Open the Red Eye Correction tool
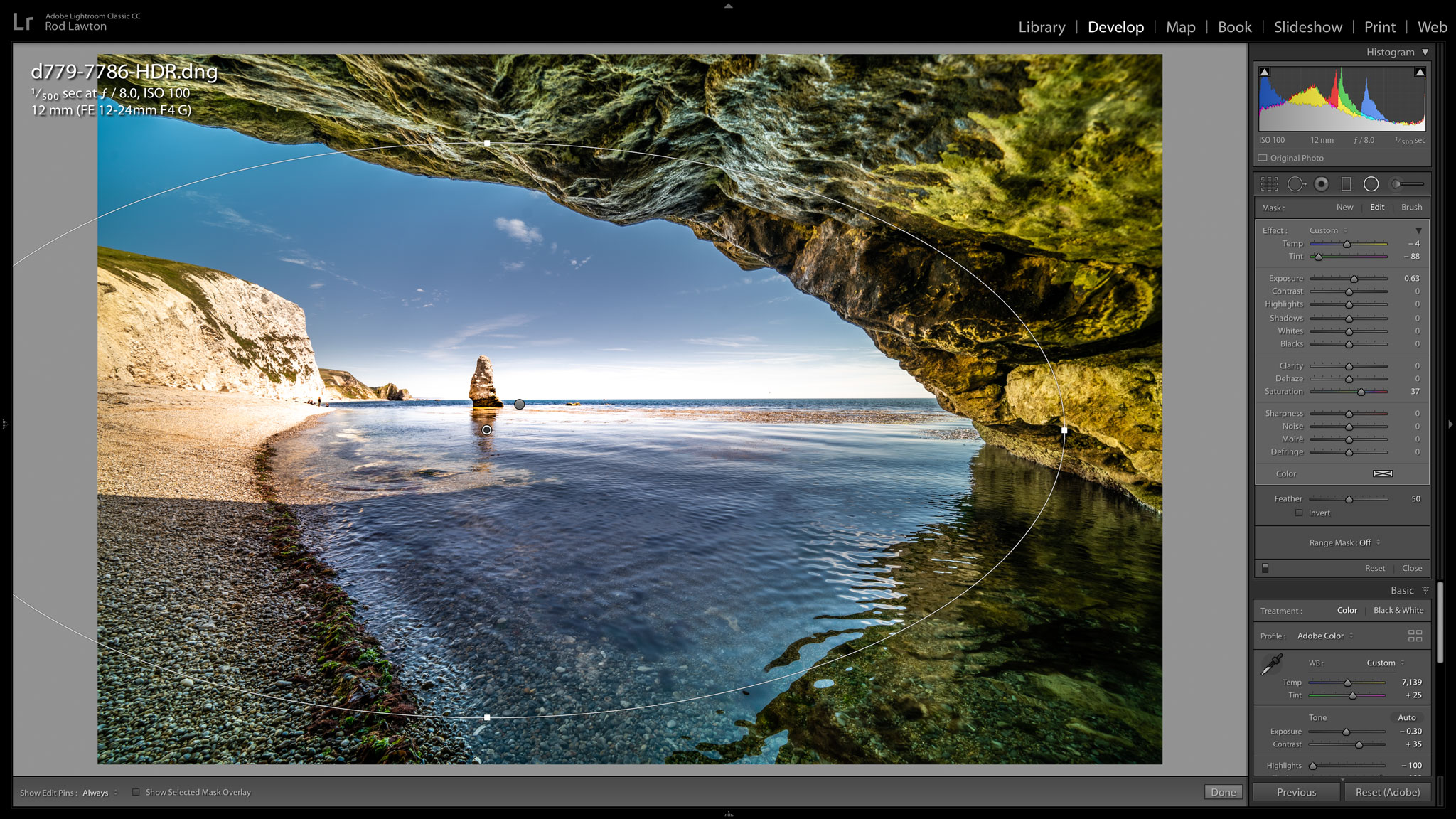1456x819 pixels. click(x=1321, y=184)
